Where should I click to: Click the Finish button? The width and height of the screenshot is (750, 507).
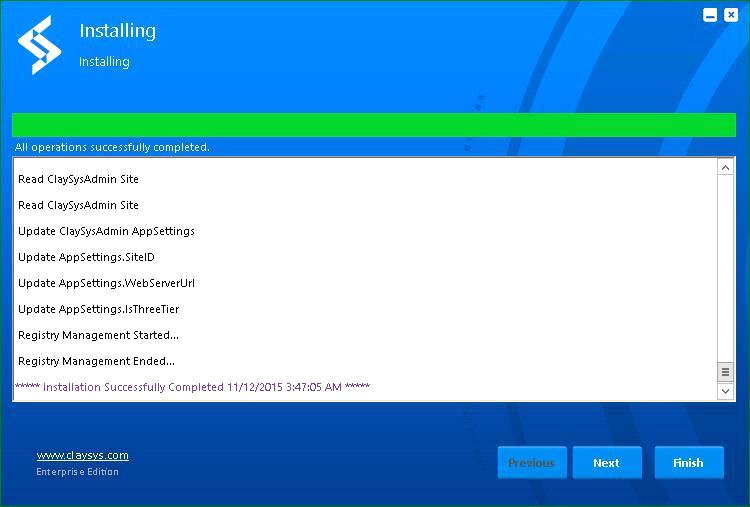(x=688, y=463)
